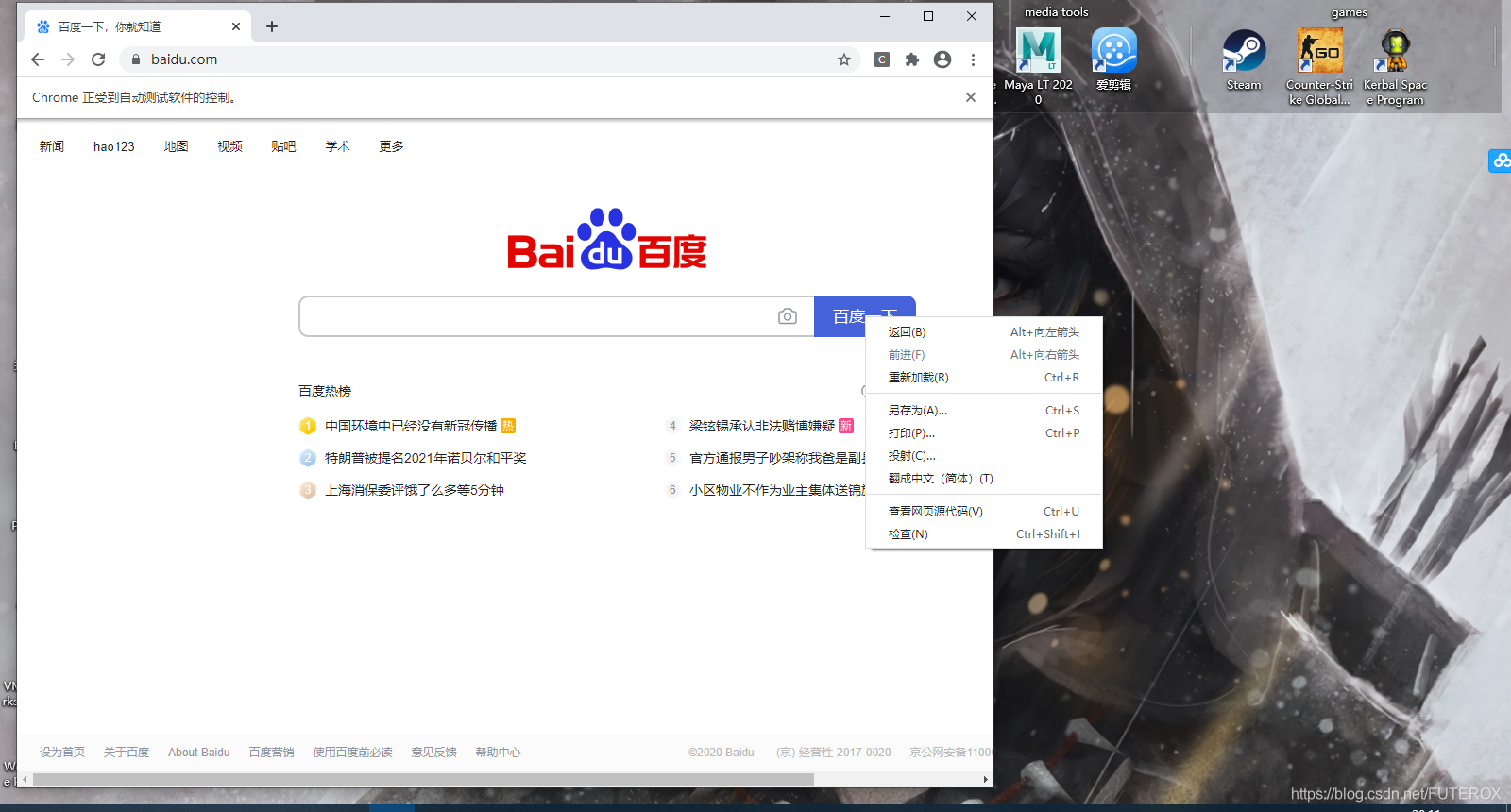Open 爱剪辑 desktop shortcut
Screen dimensions: 1511x812
[1114, 59]
